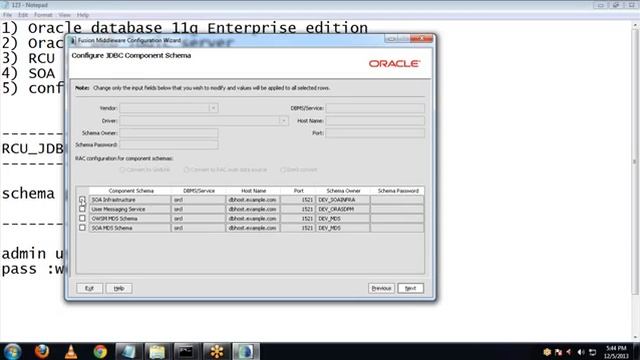640x360 pixels.
Task: Open Notepad's Edit menu
Action: [x=23, y=15]
